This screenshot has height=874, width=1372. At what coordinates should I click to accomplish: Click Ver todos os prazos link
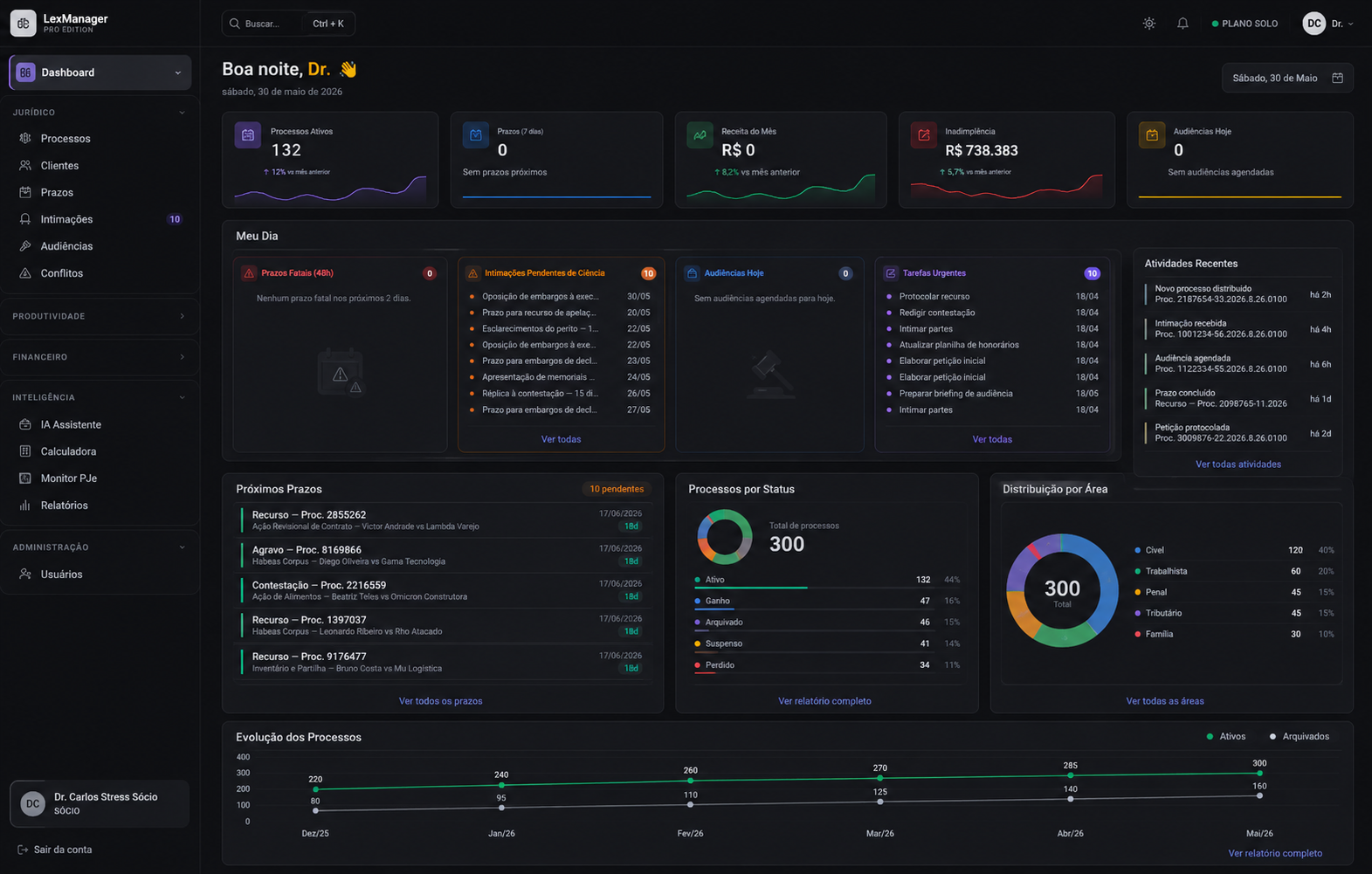click(x=440, y=701)
